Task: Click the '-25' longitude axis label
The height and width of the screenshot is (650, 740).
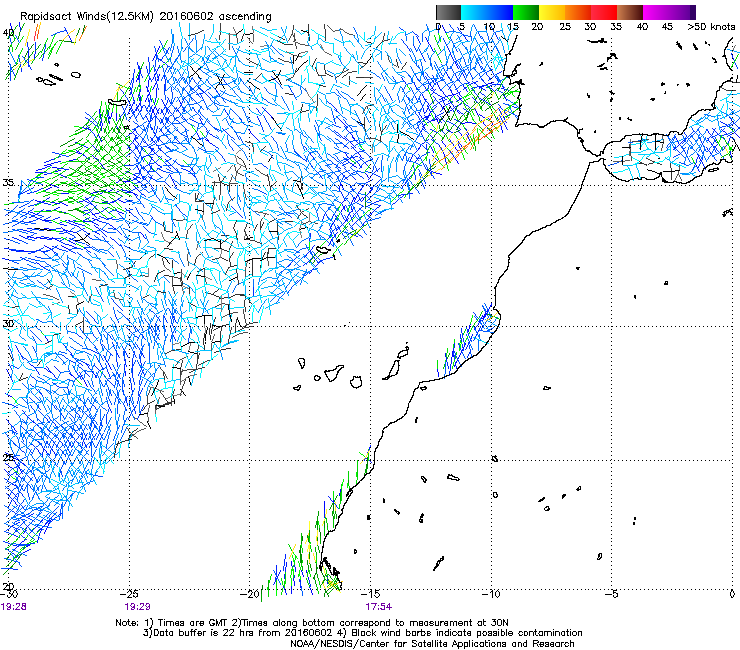Action: [129, 593]
